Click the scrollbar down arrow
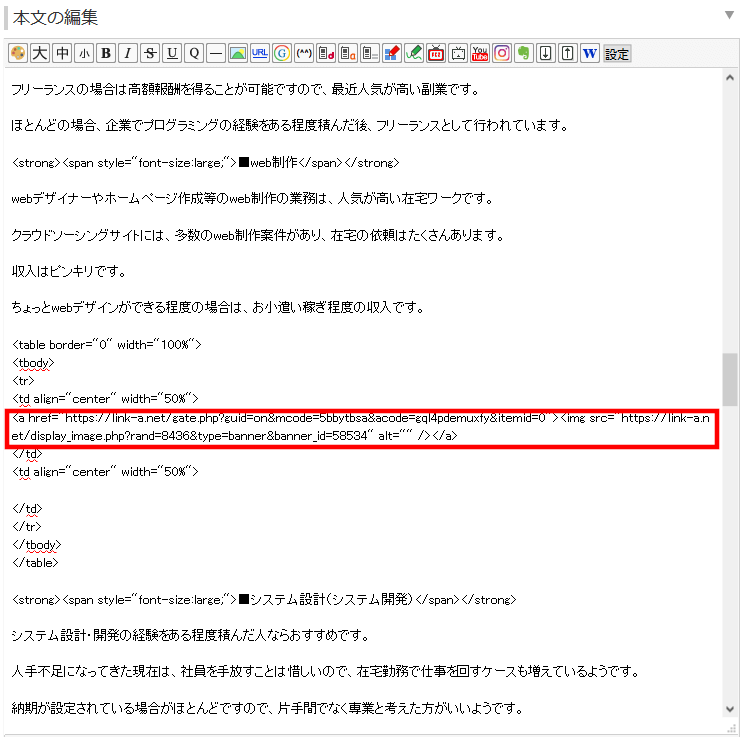742x737 pixels. (730, 709)
